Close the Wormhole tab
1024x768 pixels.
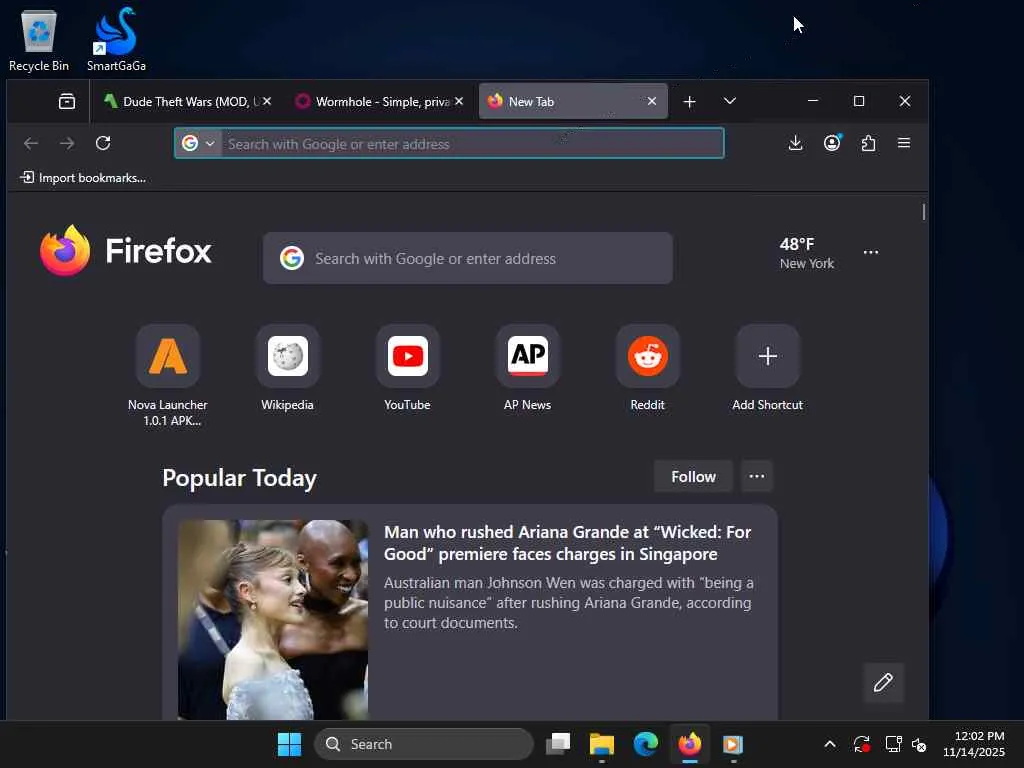click(x=459, y=101)
